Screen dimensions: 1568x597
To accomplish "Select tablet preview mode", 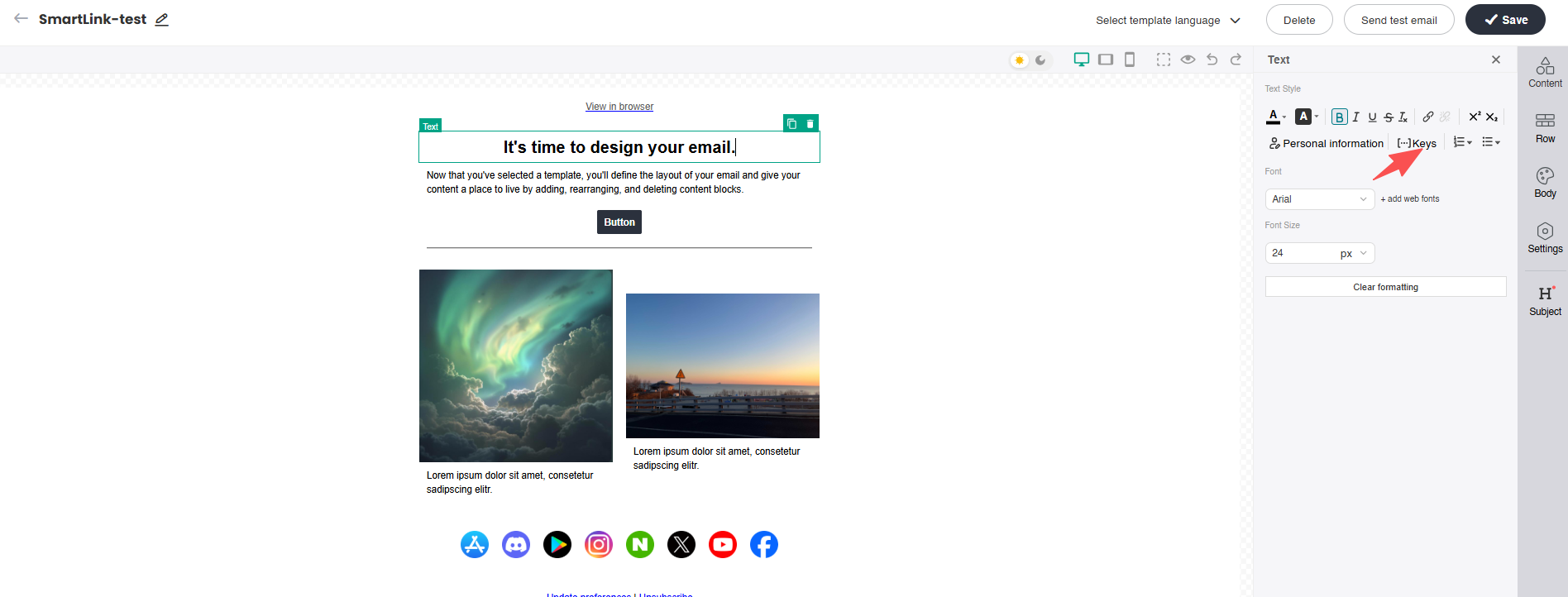I will click(x=1106, y=60).
